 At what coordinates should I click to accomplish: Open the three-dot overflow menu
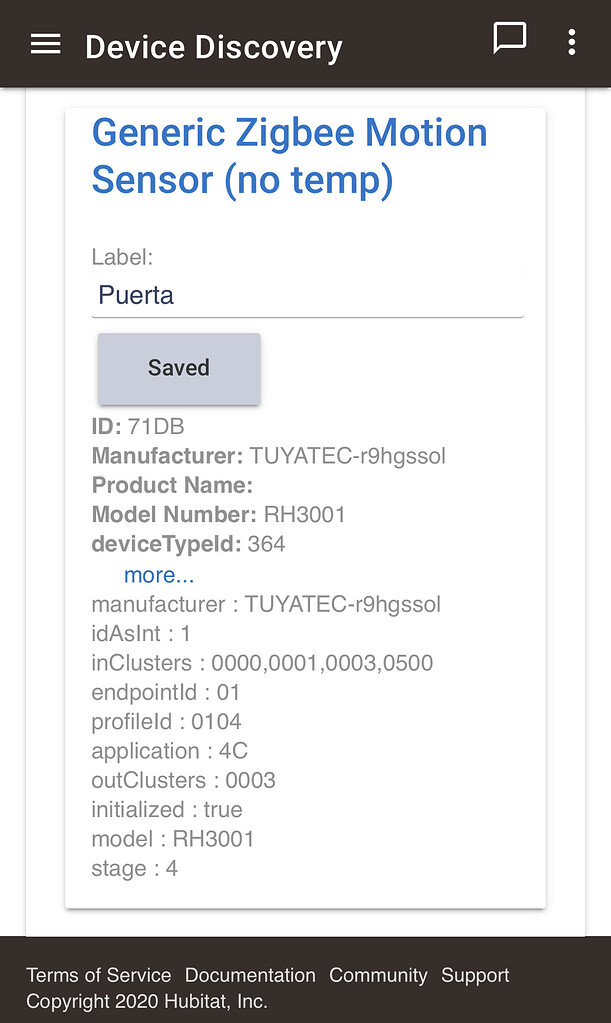click(571, 42)
